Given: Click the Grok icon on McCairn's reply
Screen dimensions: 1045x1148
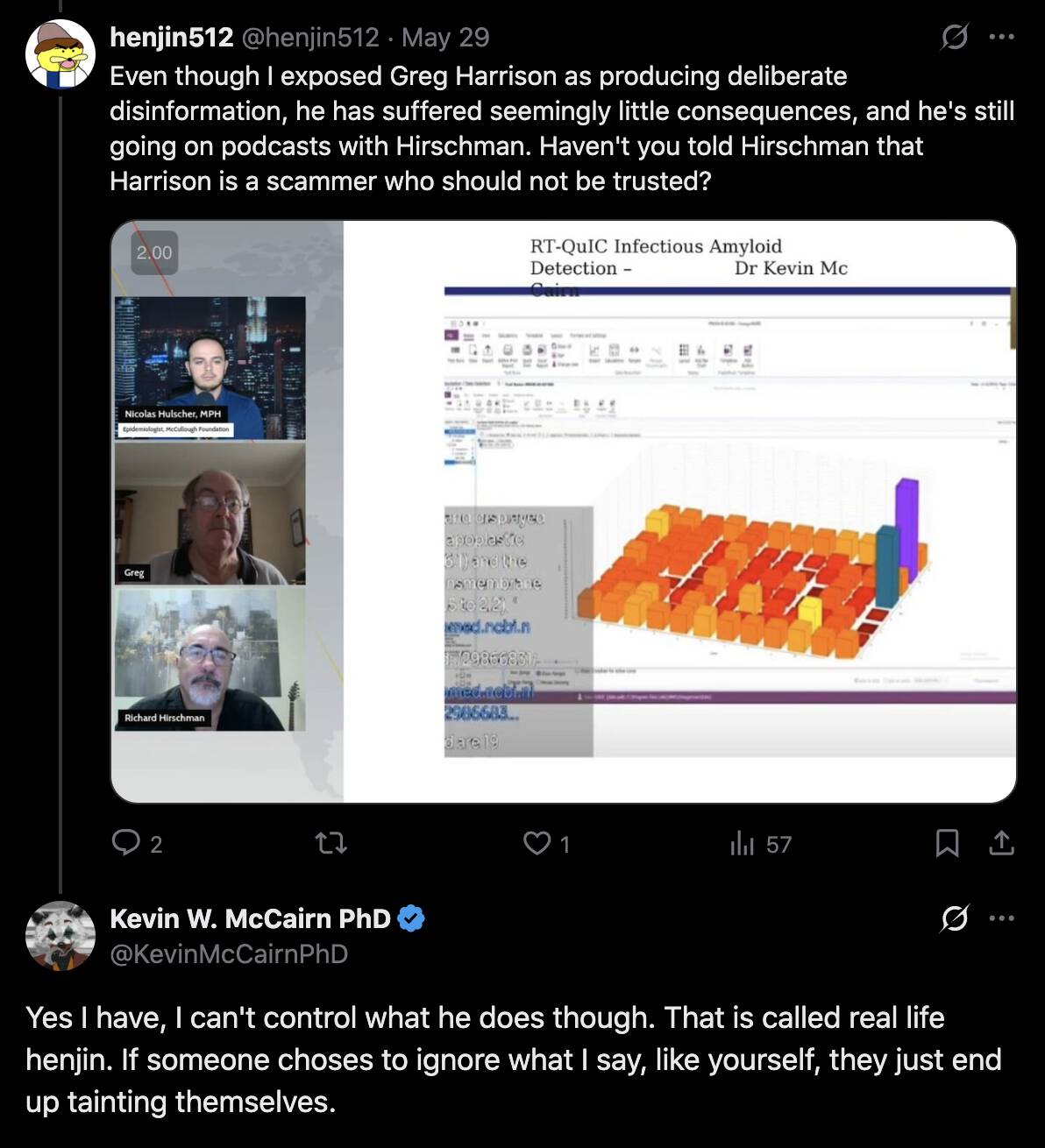Looking at the screenshot, I should point(954,918).
